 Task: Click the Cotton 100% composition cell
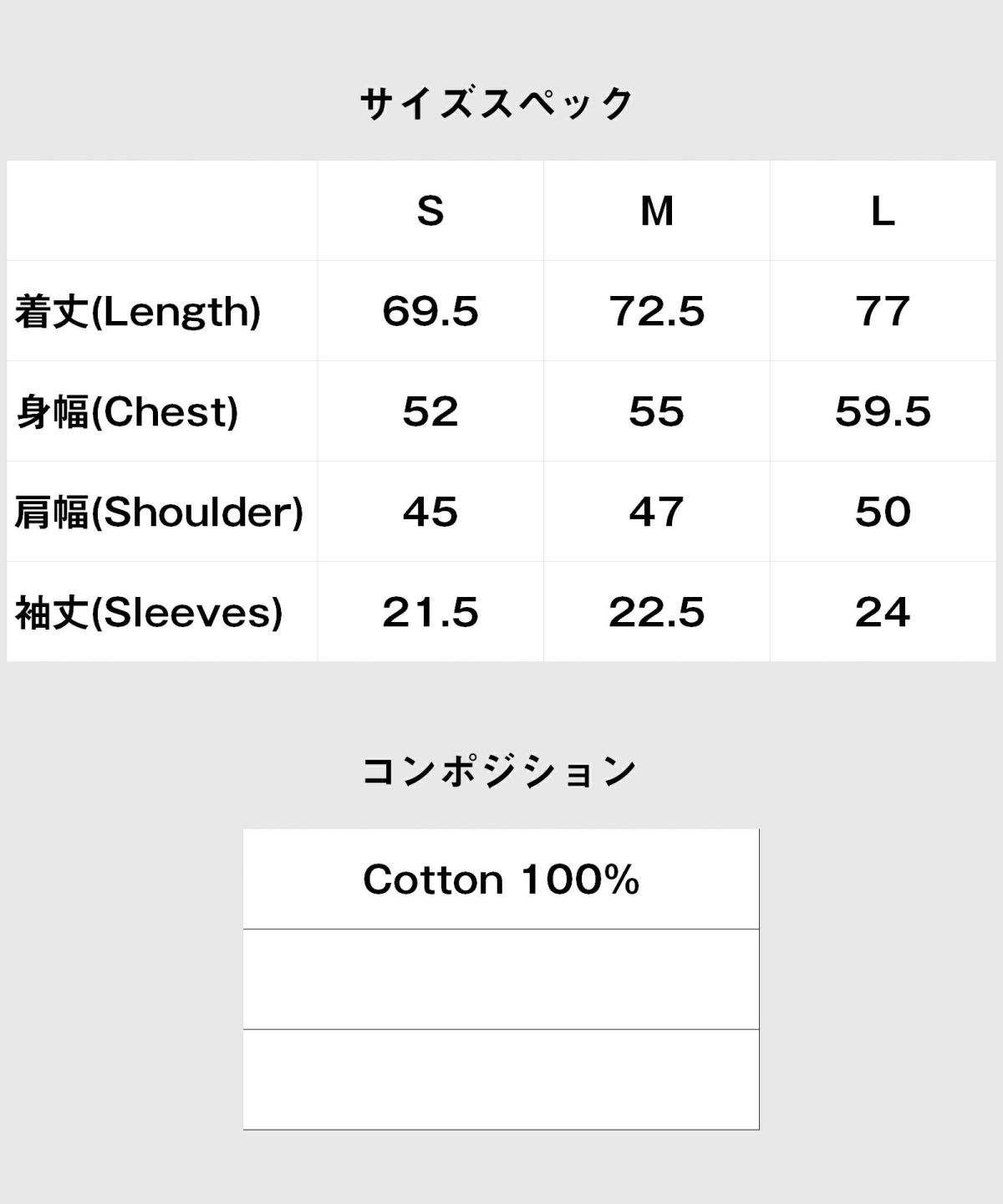501,880
